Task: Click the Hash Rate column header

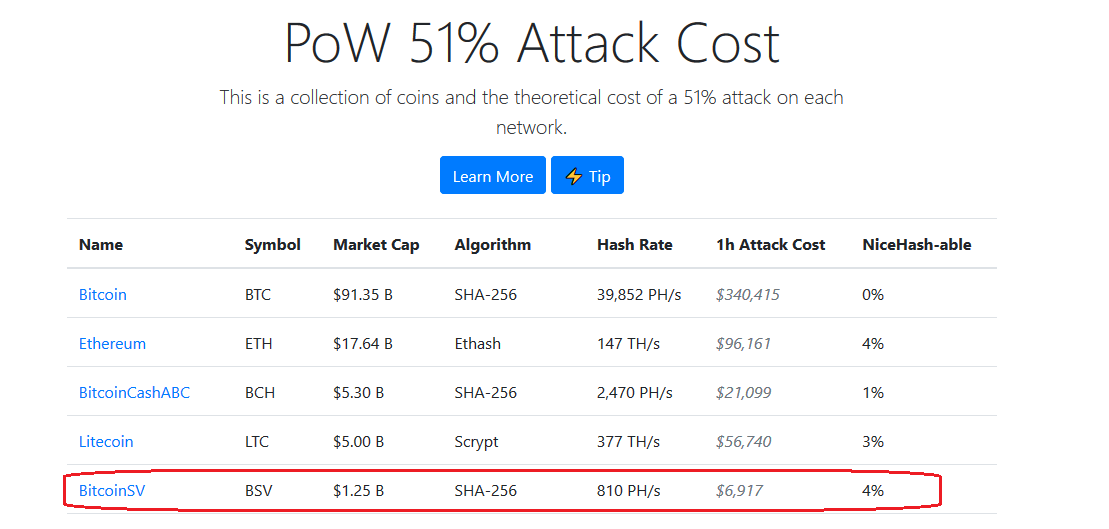Action: click(634, 245)
